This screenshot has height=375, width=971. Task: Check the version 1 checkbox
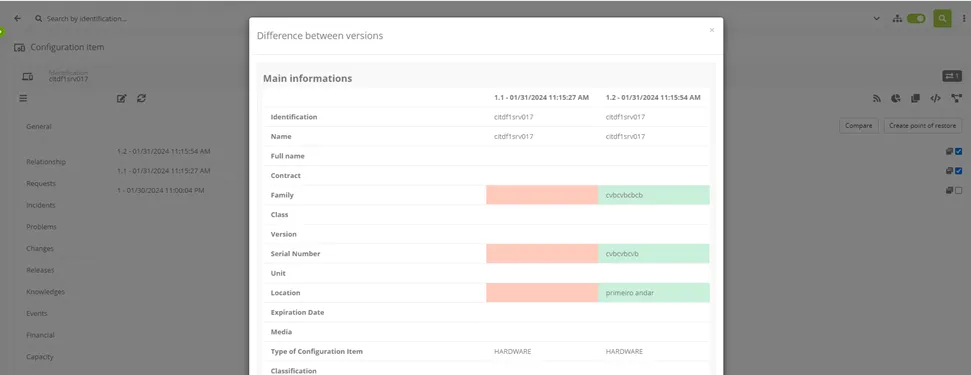point(959,191)
